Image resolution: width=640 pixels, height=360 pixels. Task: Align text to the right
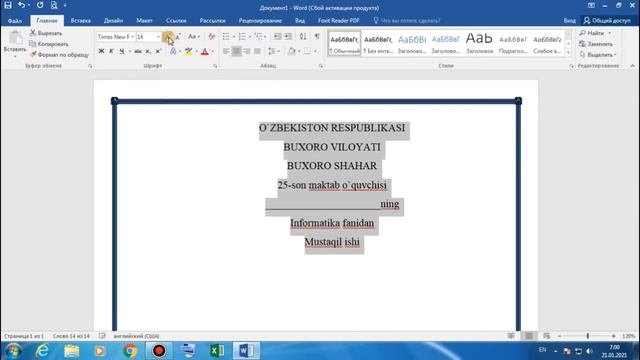click(247, 51)
